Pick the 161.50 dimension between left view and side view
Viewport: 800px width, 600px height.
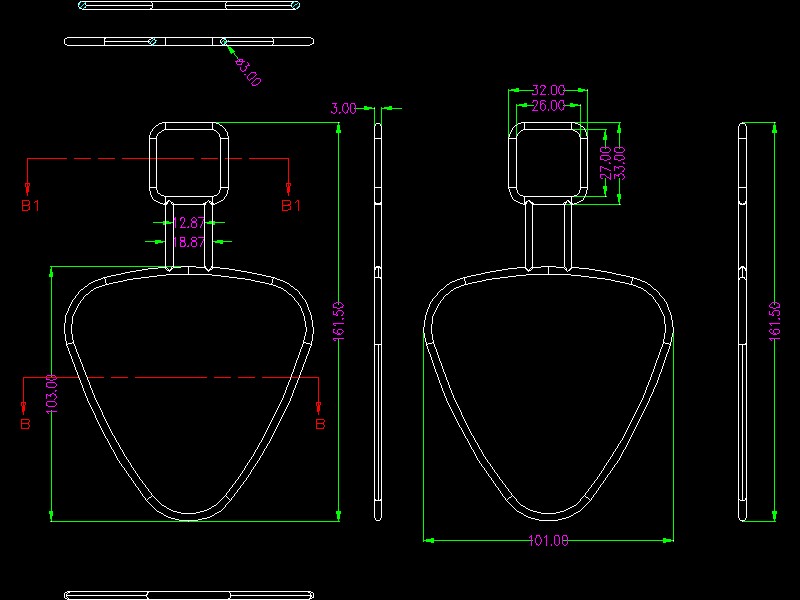point(339,321)
